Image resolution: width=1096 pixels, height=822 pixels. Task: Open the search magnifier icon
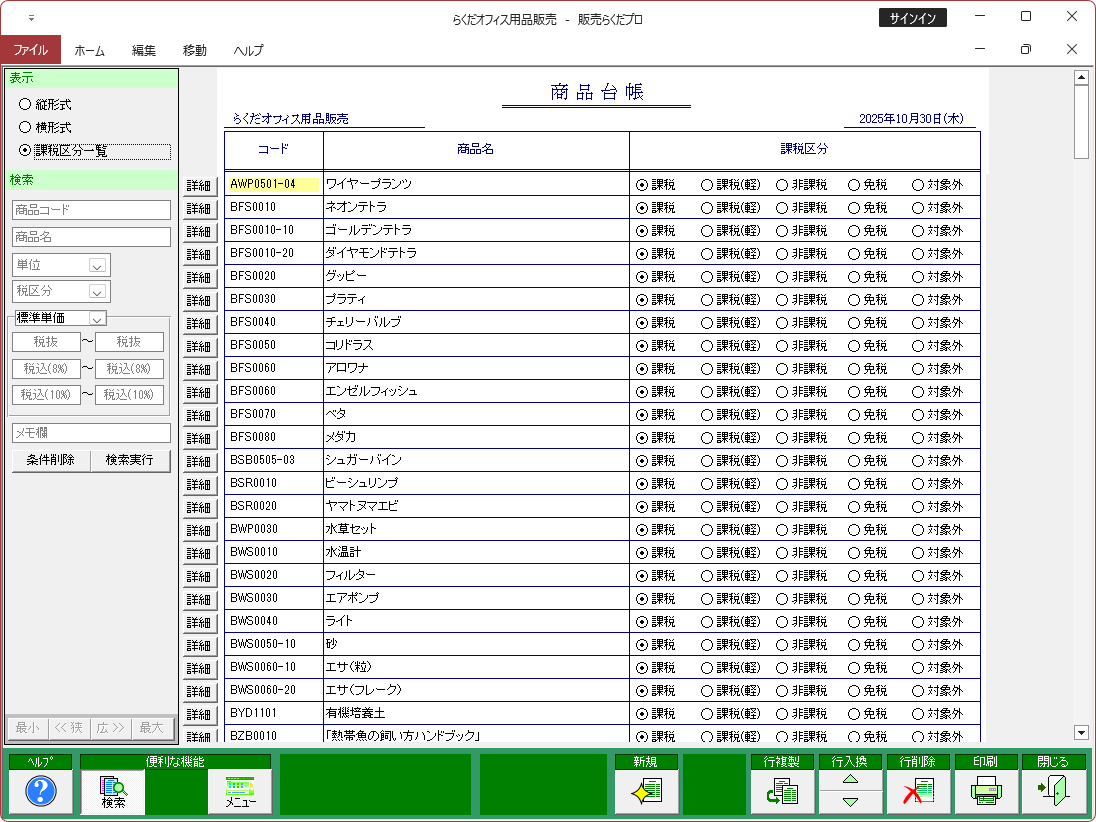click(113, 792)
